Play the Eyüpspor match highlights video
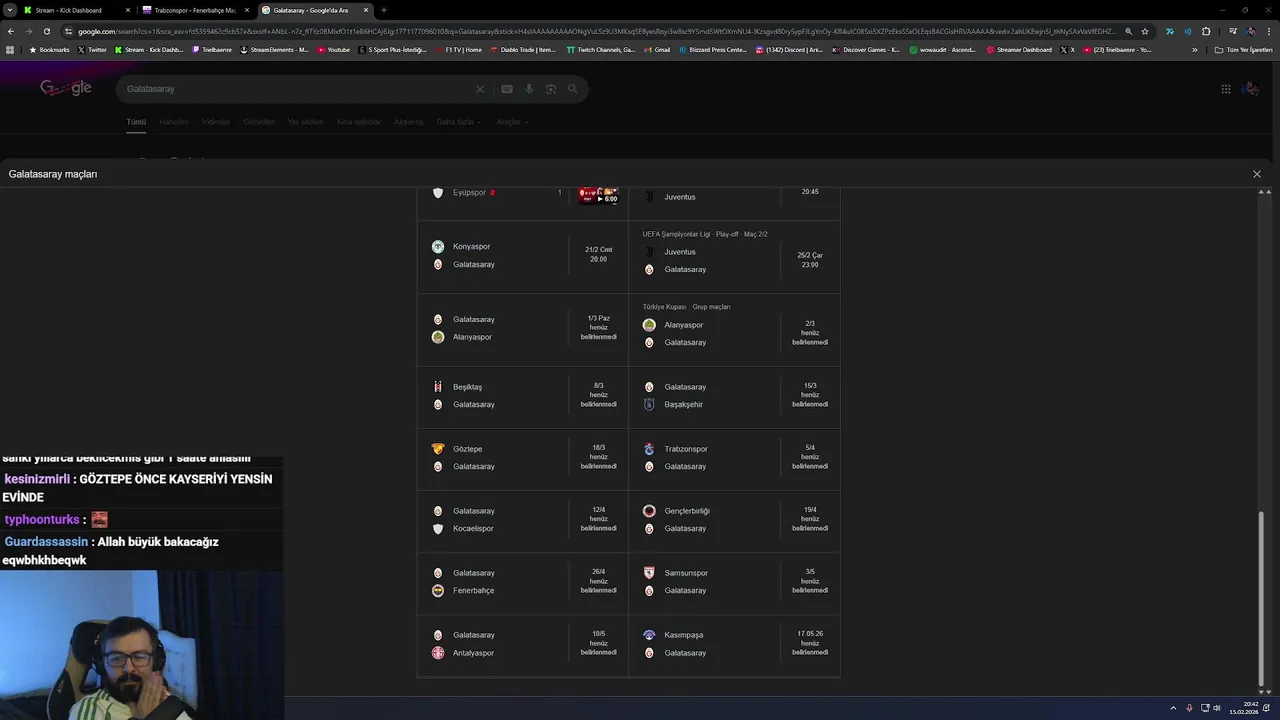The image size is (1280, 720). click(599, 196)
